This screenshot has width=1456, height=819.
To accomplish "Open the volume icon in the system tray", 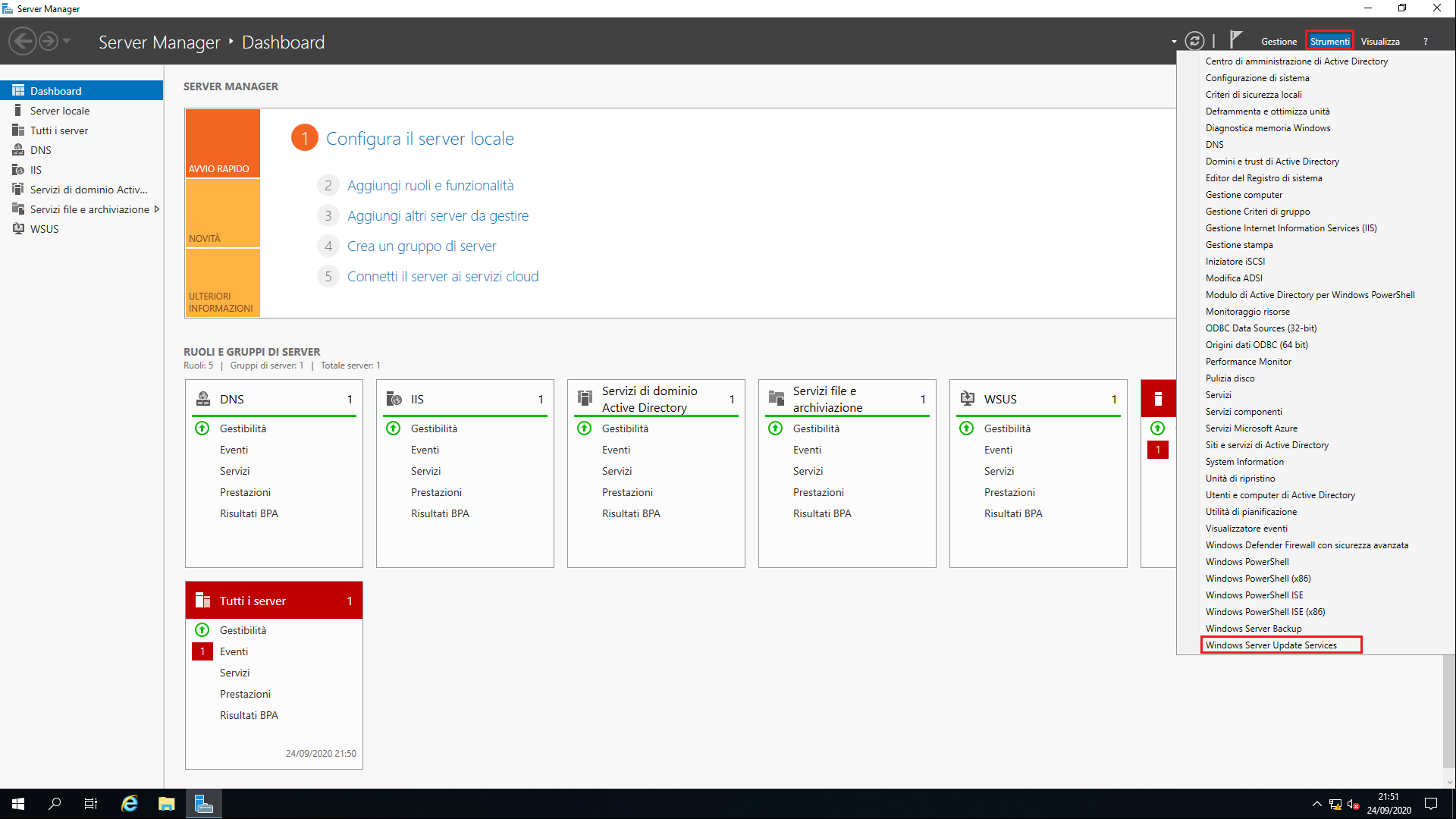I will click(1354, 805).
